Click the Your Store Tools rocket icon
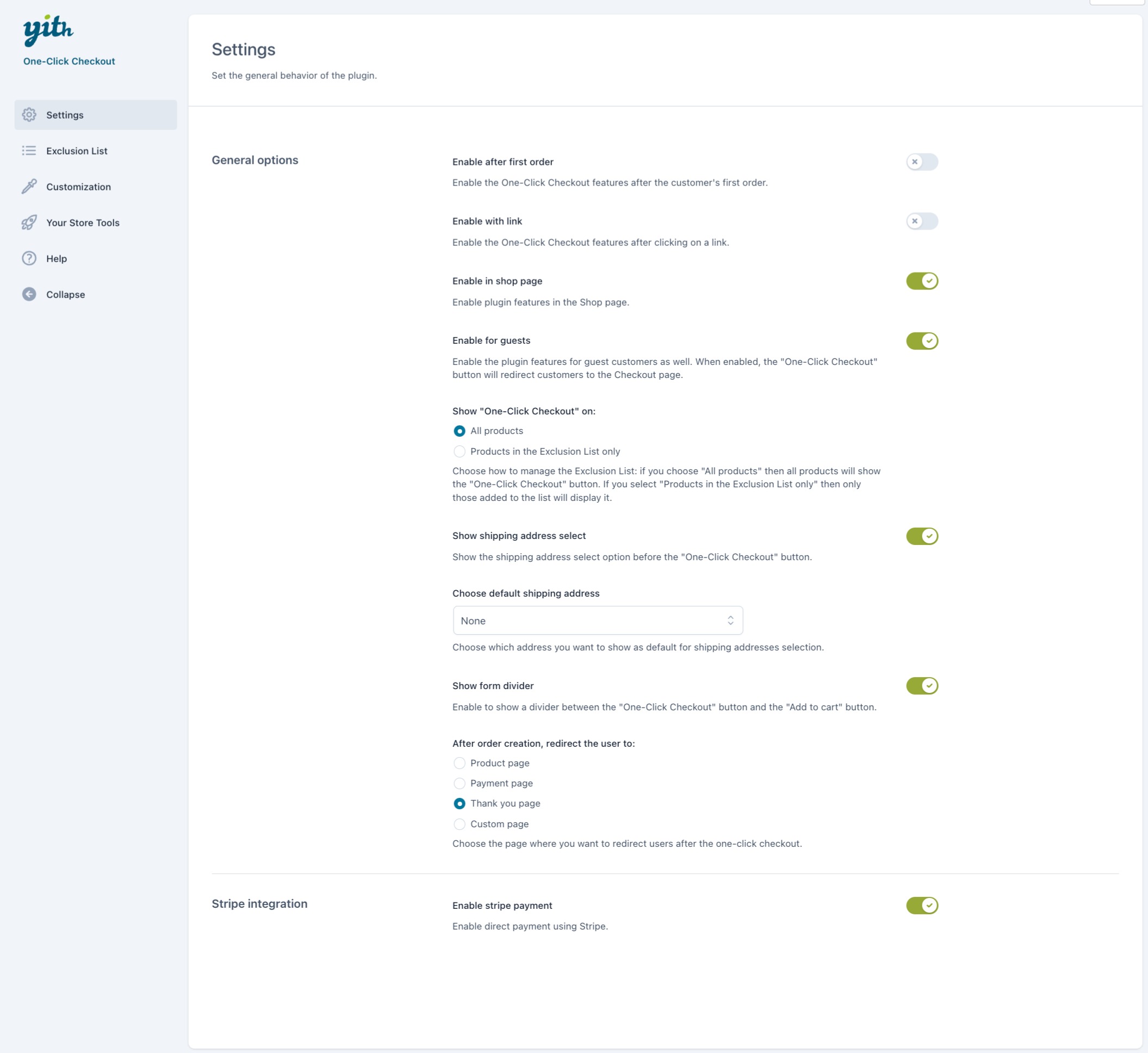Viewport: 1148px width, 1053px height. [x=29, y=223]
